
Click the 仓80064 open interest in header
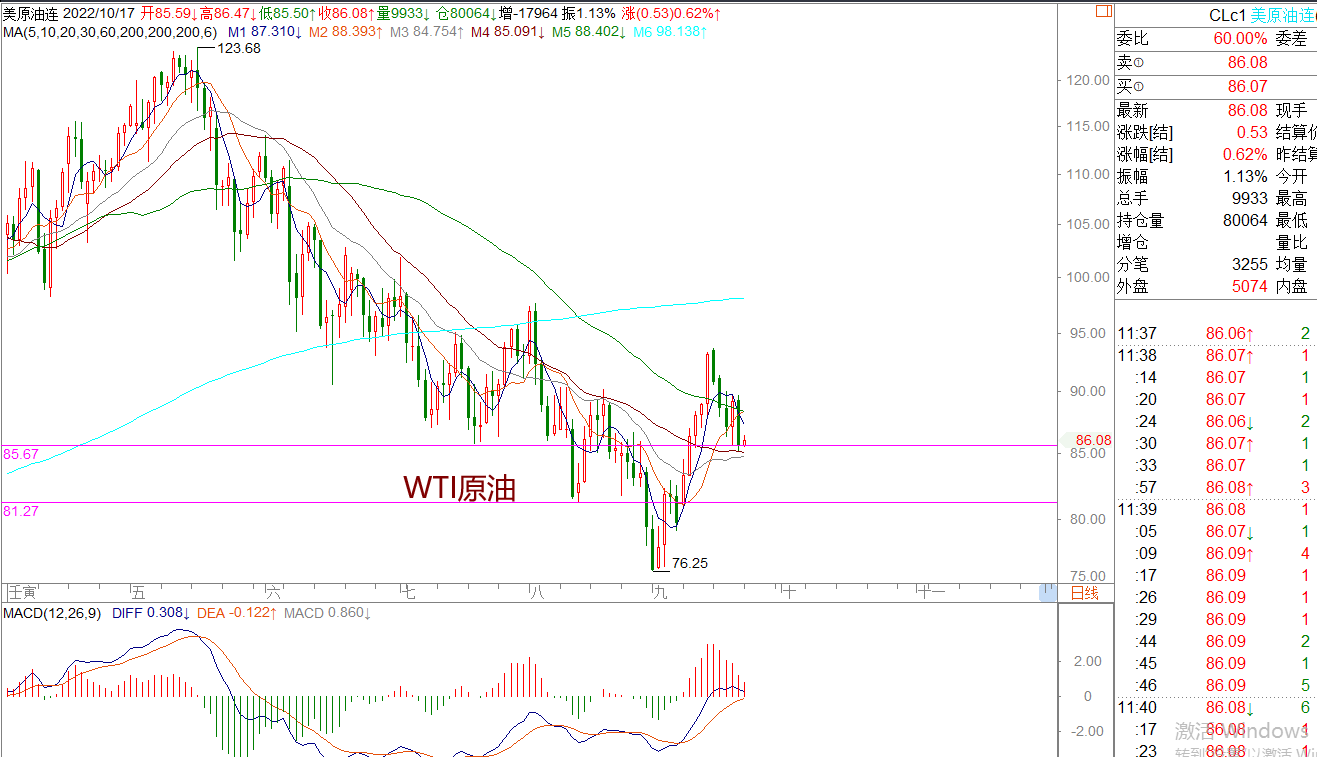tap(467, 14)
